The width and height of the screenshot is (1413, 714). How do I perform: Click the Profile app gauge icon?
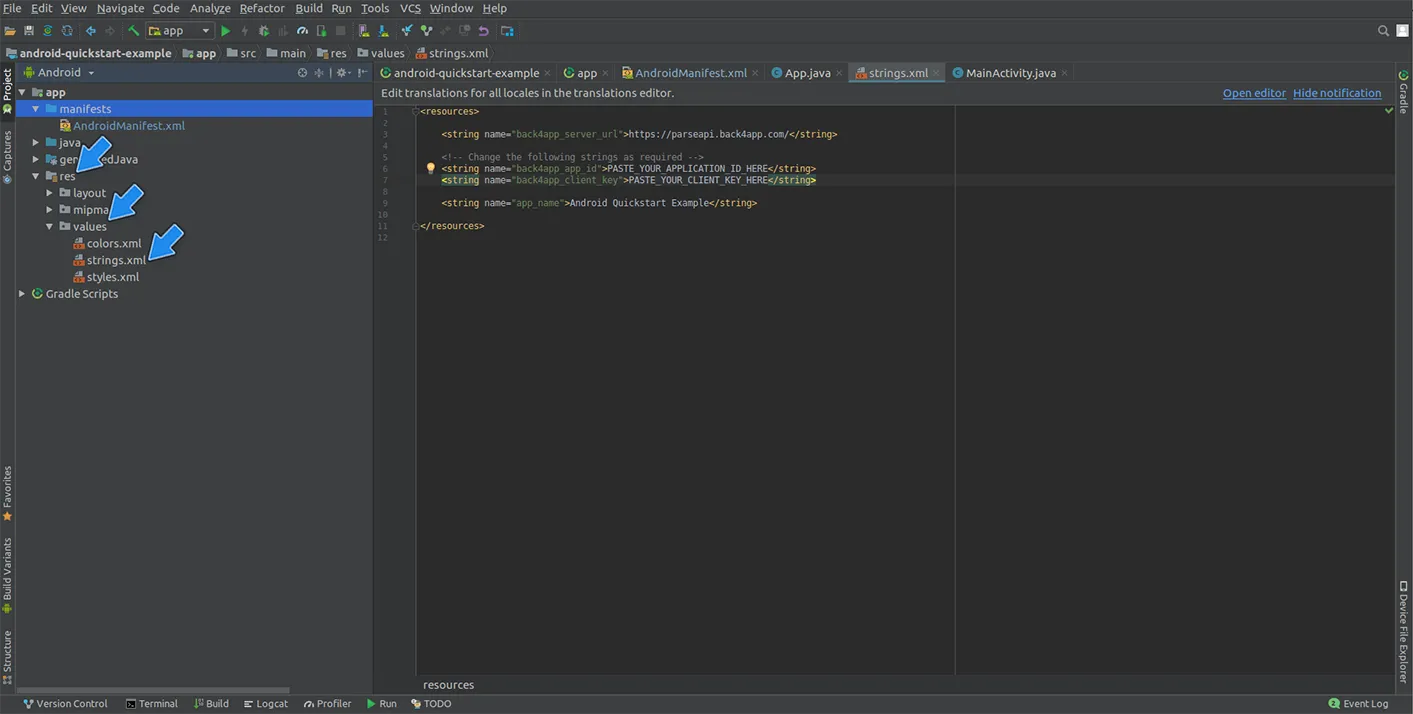[302, 31]
